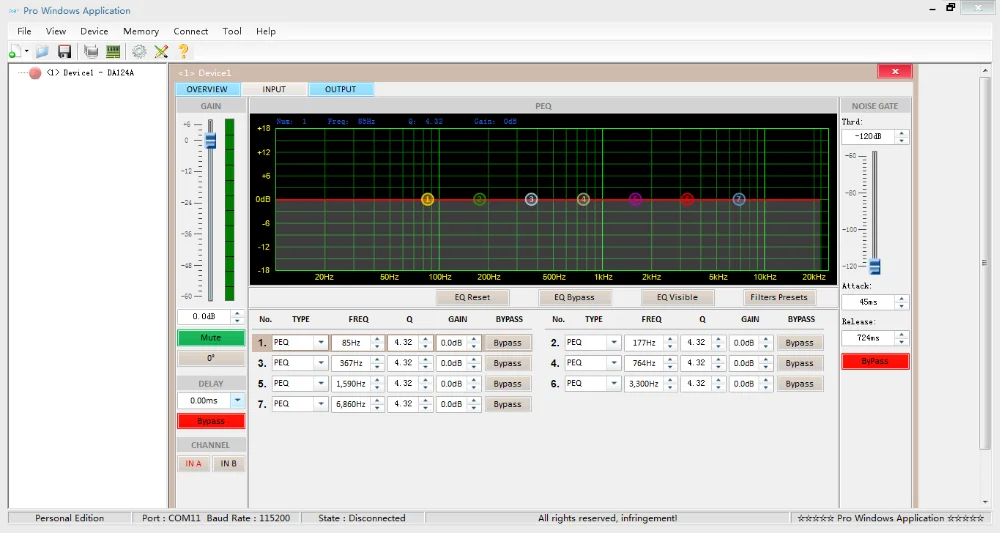Toggle the green Mute button
The image size is (1000, 533).
[x=210, y=338]
